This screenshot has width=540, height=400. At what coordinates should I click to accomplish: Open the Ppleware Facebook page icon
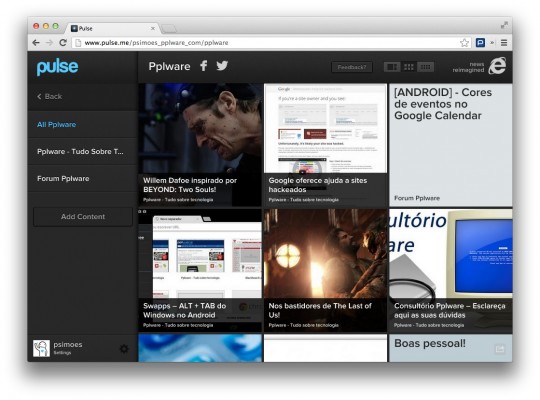pyautogui.click(x=204, y=65)
